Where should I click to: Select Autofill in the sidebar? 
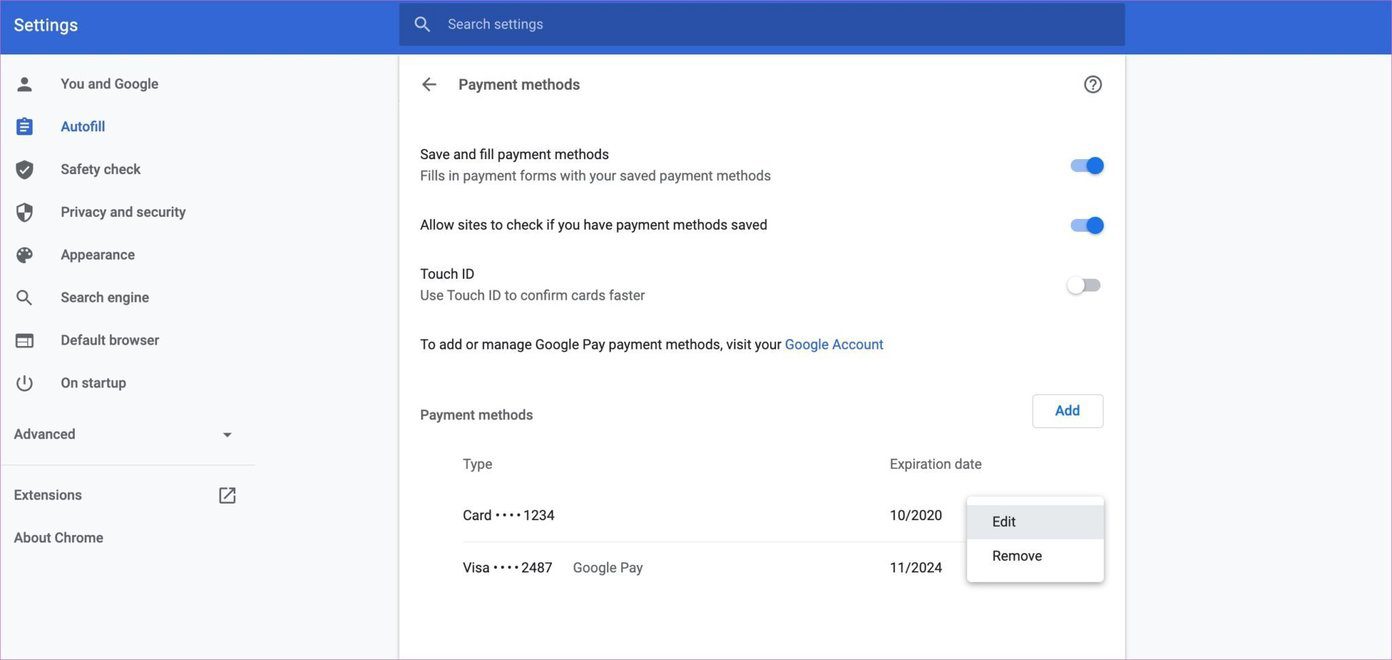(x=83, y=127)
